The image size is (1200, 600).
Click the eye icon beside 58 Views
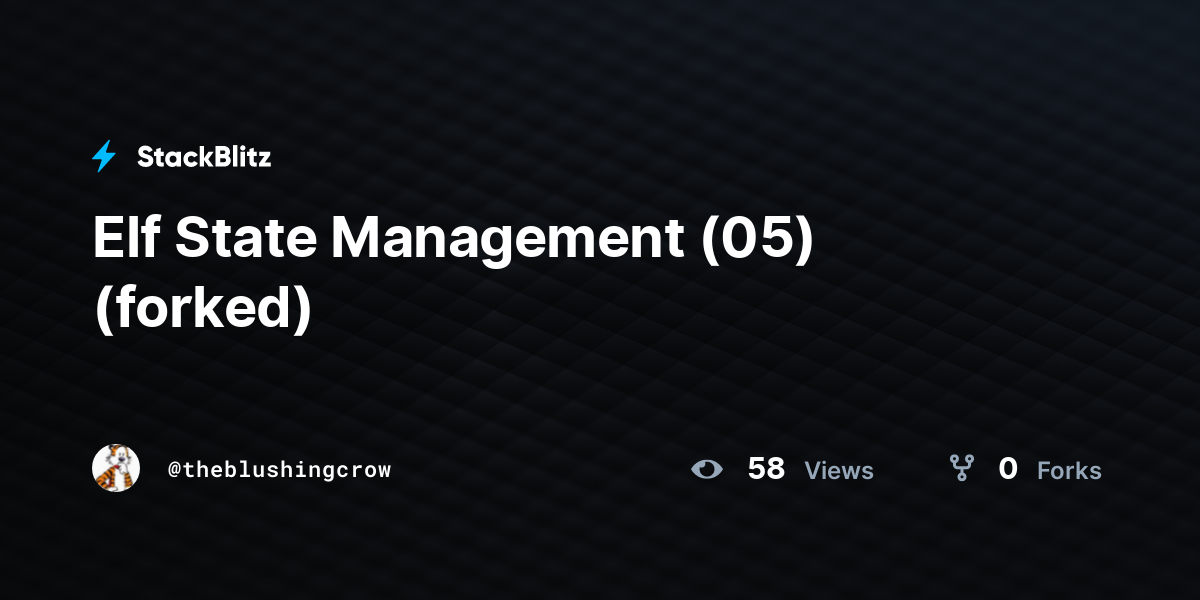pyautogui.click(x=707, y=469)
